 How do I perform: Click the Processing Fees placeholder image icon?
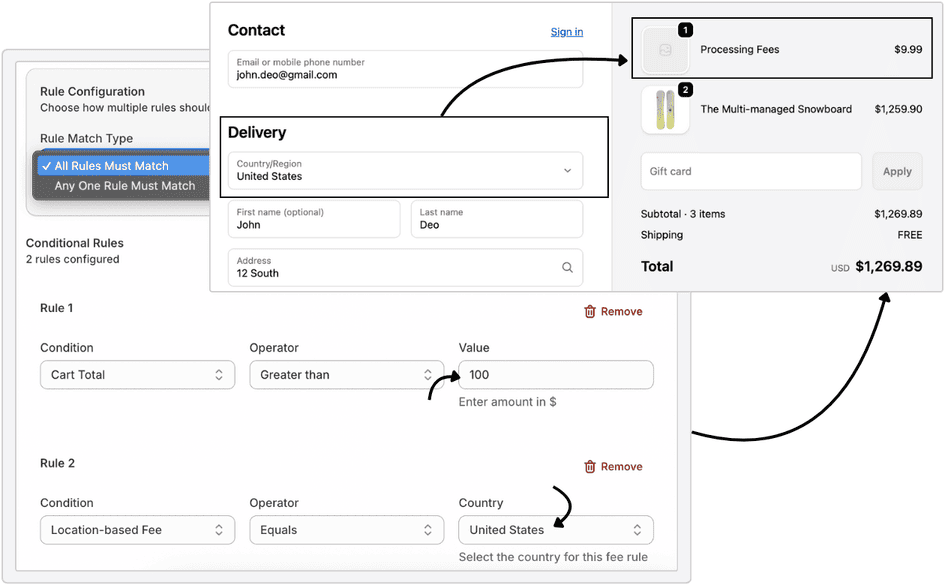click(663, 49)
